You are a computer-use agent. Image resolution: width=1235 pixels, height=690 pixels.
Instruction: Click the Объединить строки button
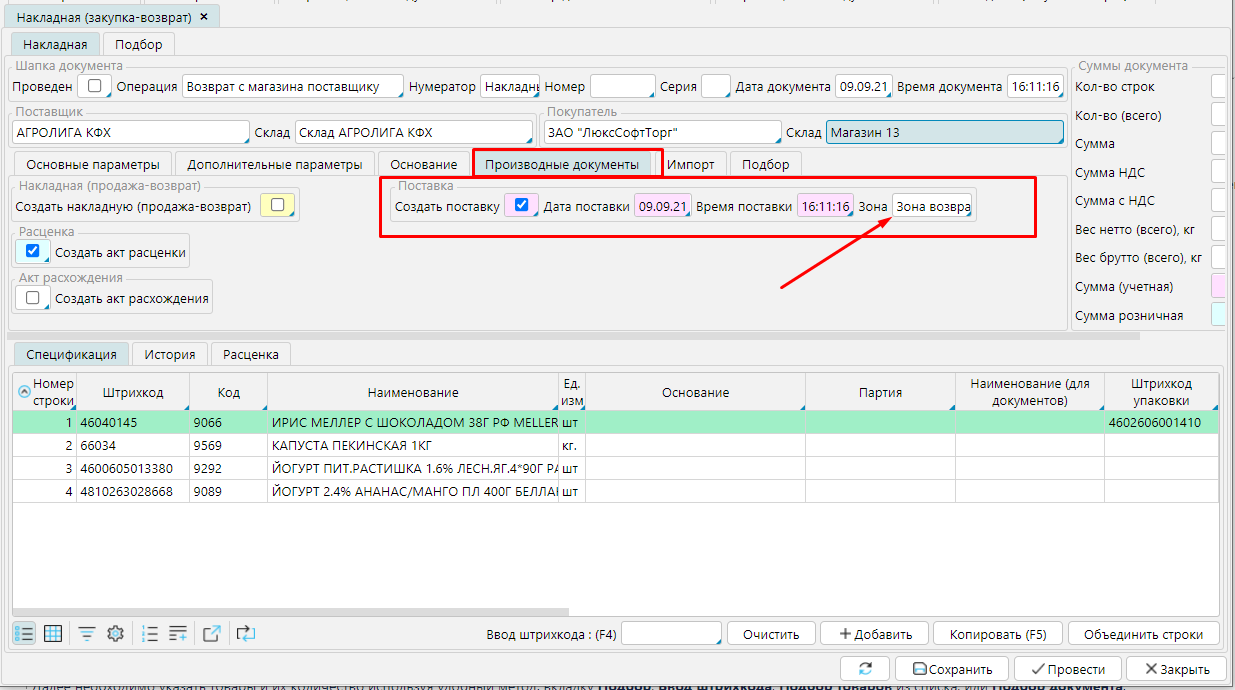(1144, 634)
